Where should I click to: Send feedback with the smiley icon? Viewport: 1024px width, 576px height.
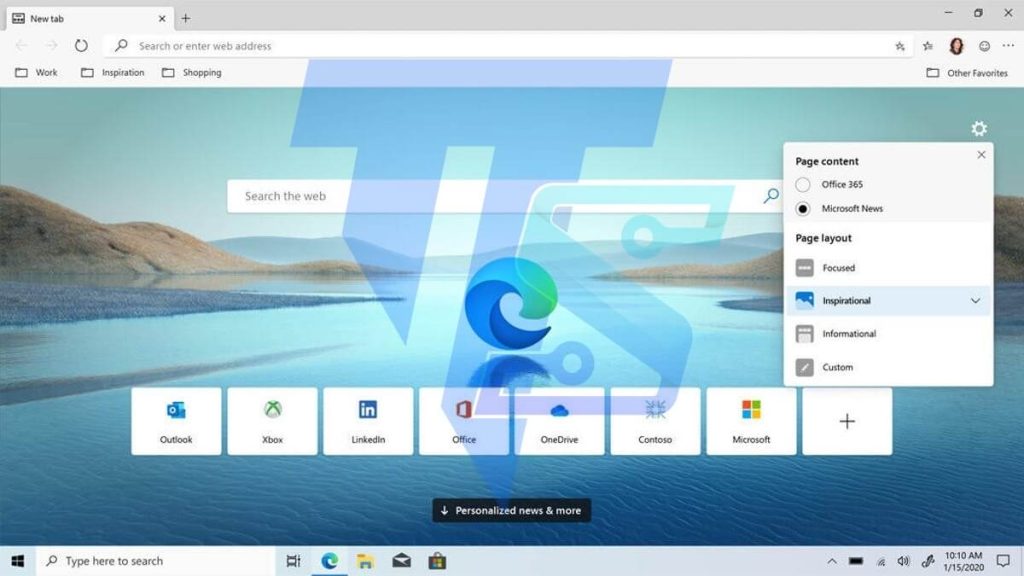[x=984, y=46]
